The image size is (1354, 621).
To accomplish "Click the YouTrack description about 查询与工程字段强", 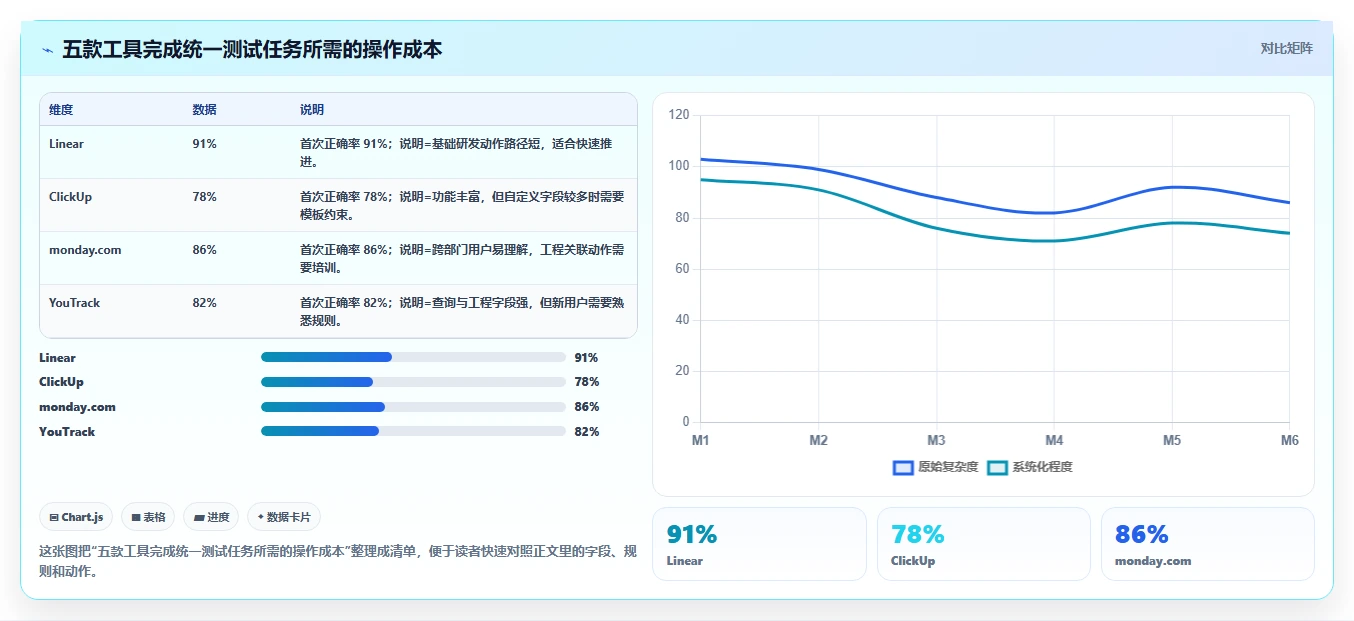I will point(462,312).
